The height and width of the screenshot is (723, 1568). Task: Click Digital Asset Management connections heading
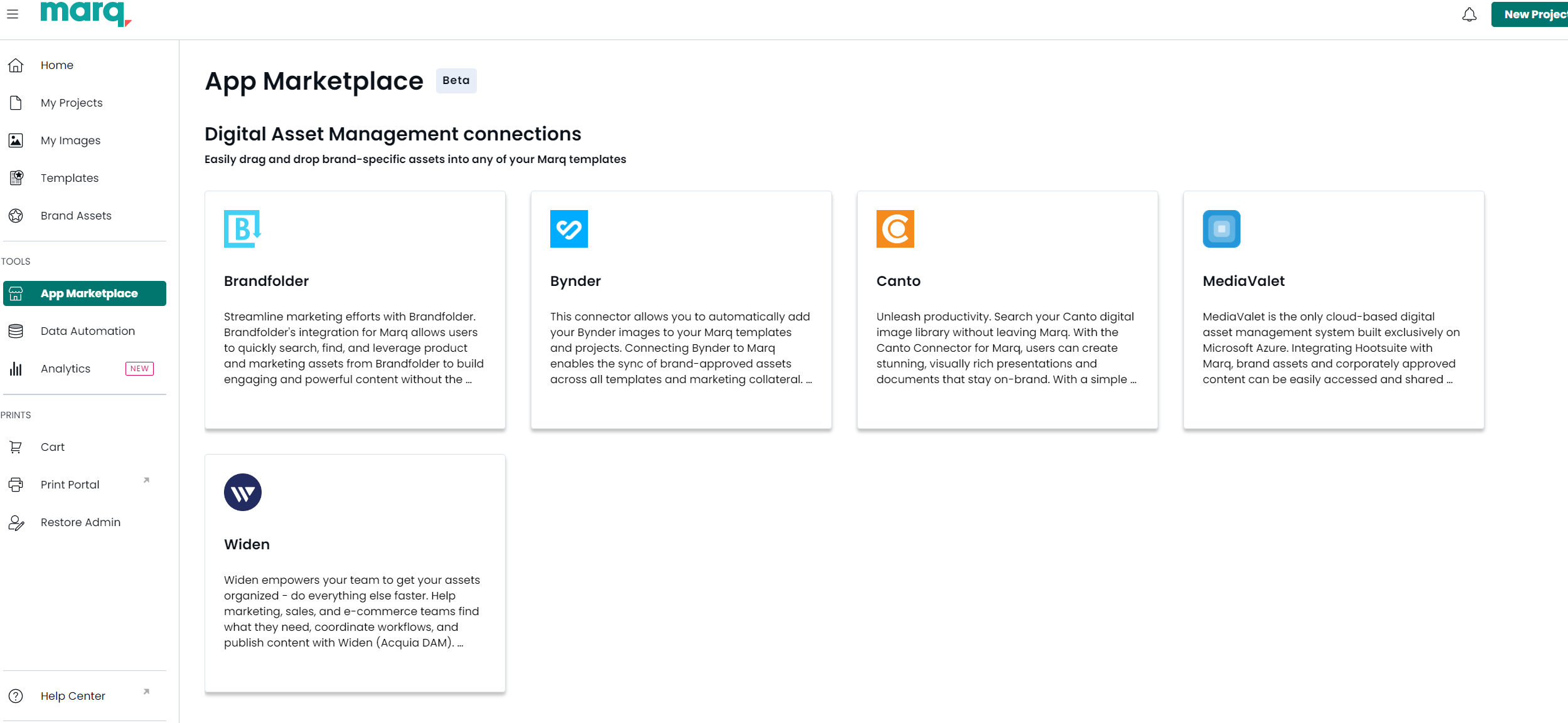pos(393,134)
